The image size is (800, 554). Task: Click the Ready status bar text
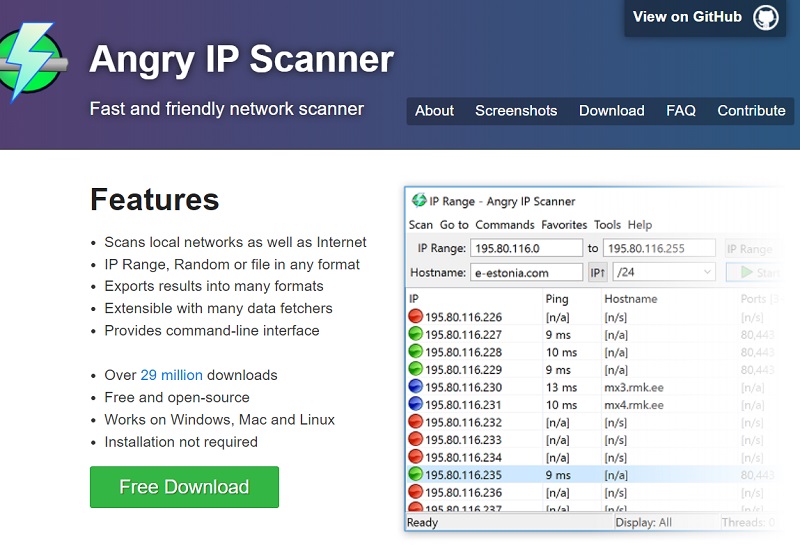[422, 522]
